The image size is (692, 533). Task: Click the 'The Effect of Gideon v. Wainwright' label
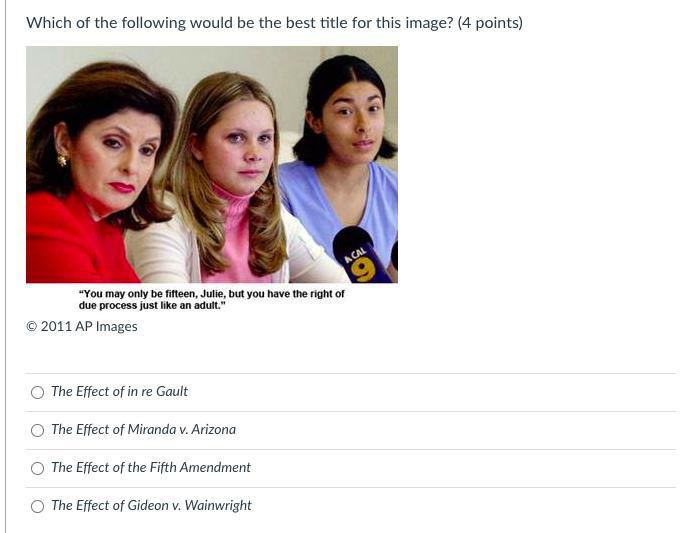[151, 505]
